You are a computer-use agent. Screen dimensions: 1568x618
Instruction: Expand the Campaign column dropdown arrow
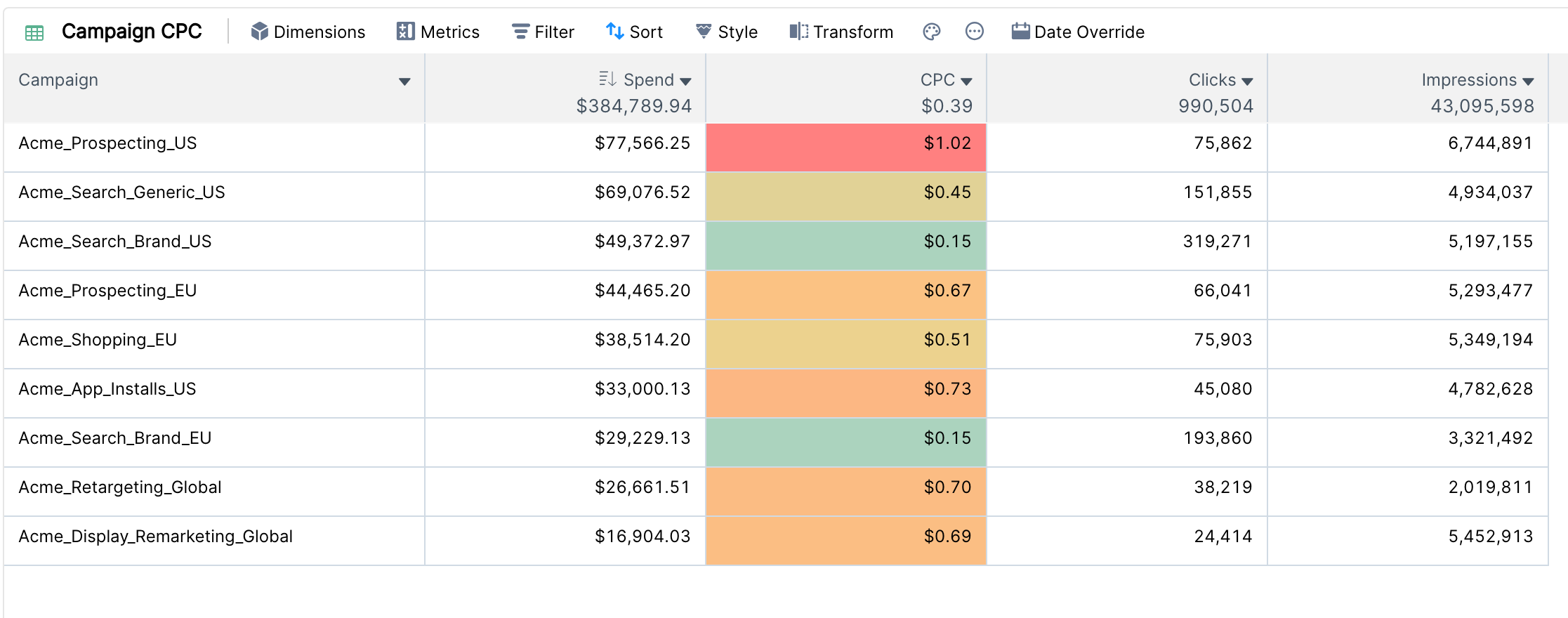point(404,81)
